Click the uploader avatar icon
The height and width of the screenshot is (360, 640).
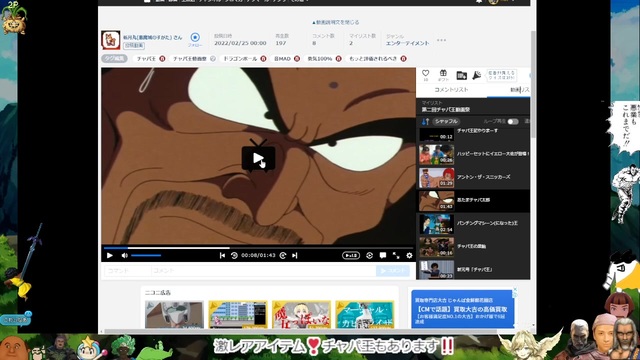(111, 40)
